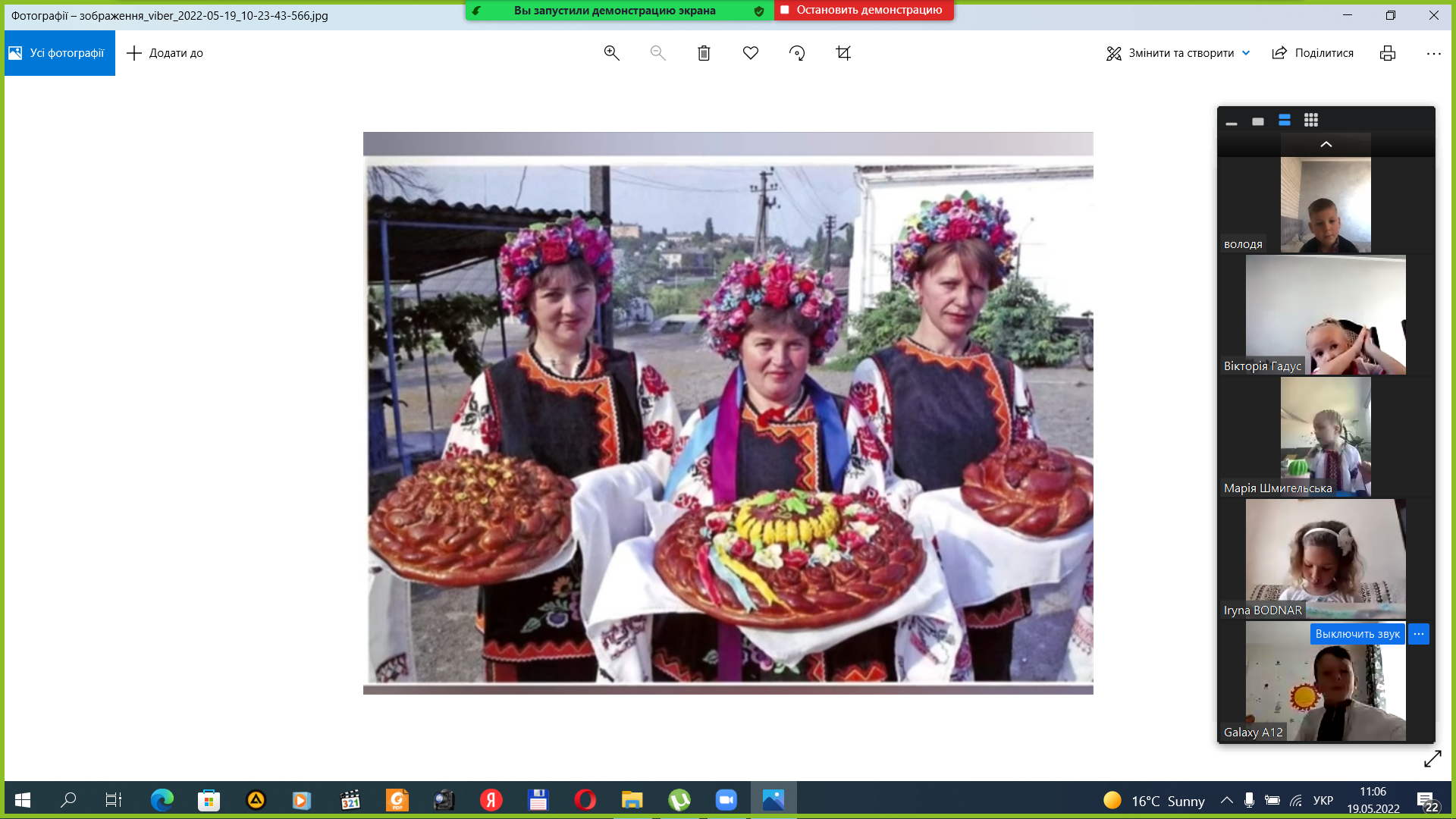
Task: Open taskbar search
Action: pyautogui.click(x=68, y=800)
